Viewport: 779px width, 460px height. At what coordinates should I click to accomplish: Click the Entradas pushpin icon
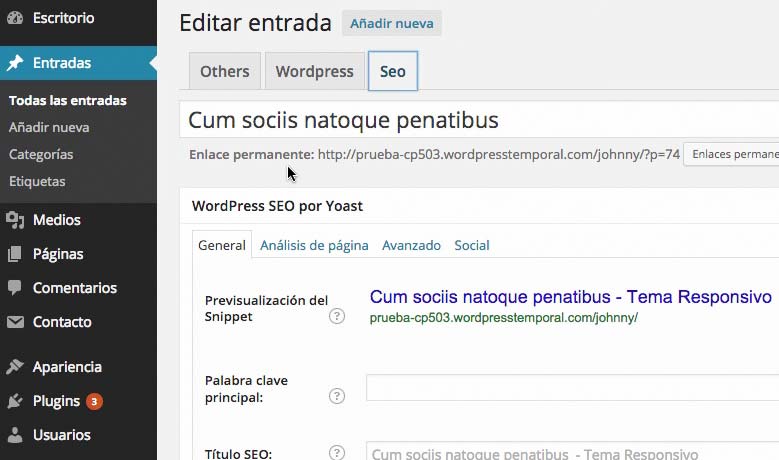(15, 63)
